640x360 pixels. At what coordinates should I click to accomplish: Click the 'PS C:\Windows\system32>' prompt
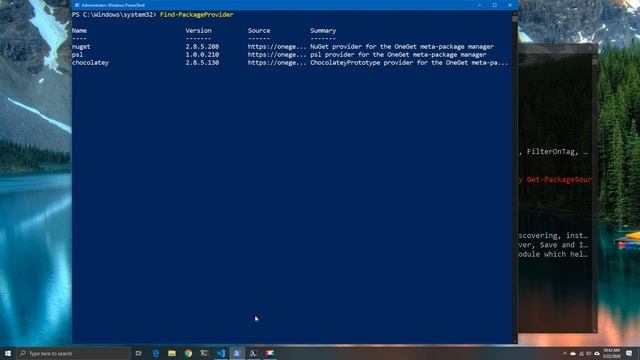114,14
